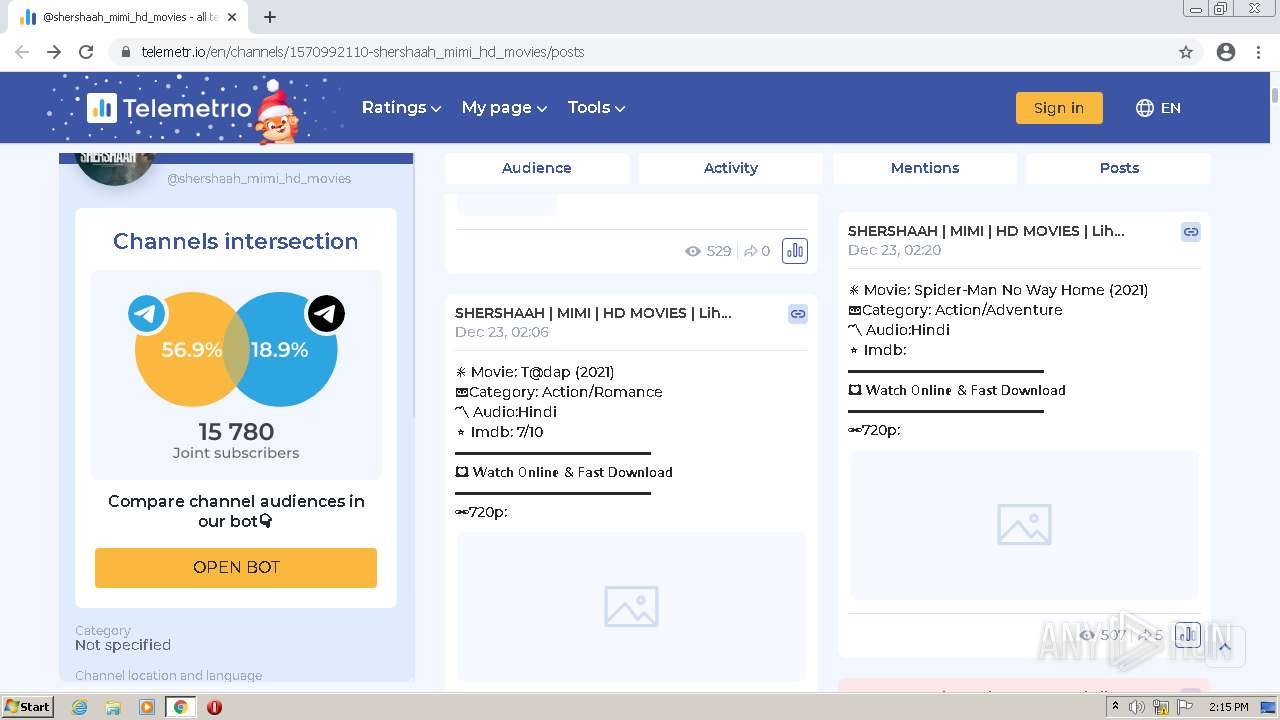1280x720 pixels.
Task: Click the 2:15 PM system clock
Action: click(x=1228, y=707)
